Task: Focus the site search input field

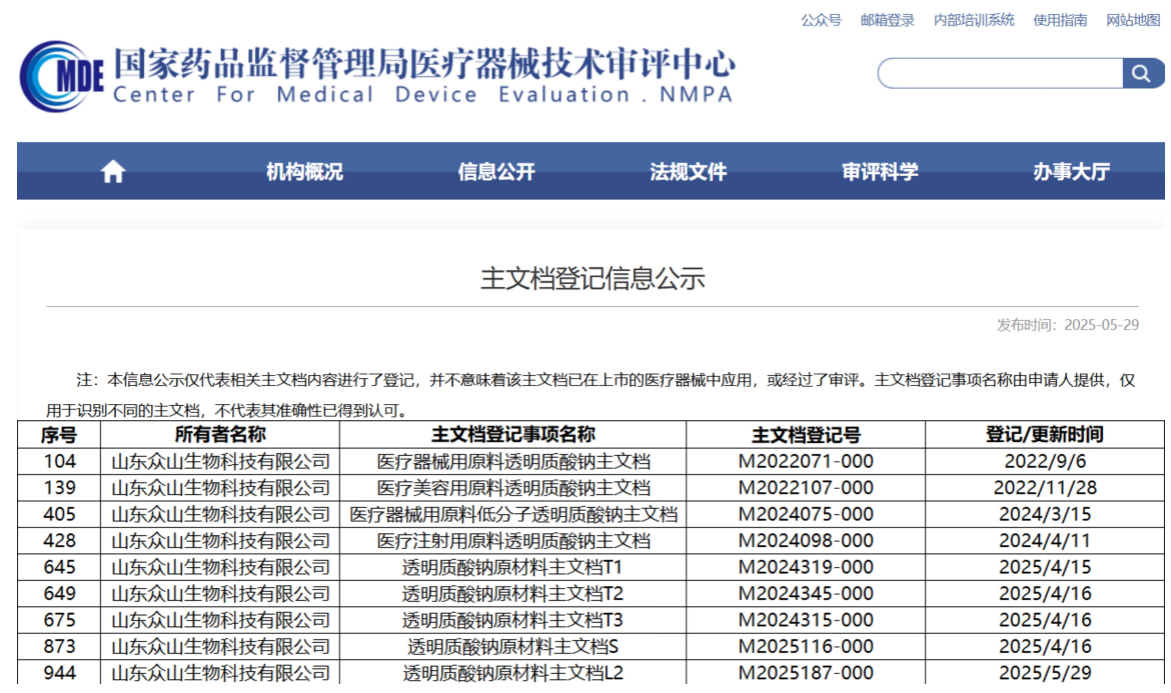Action: tap(1000, 73)
